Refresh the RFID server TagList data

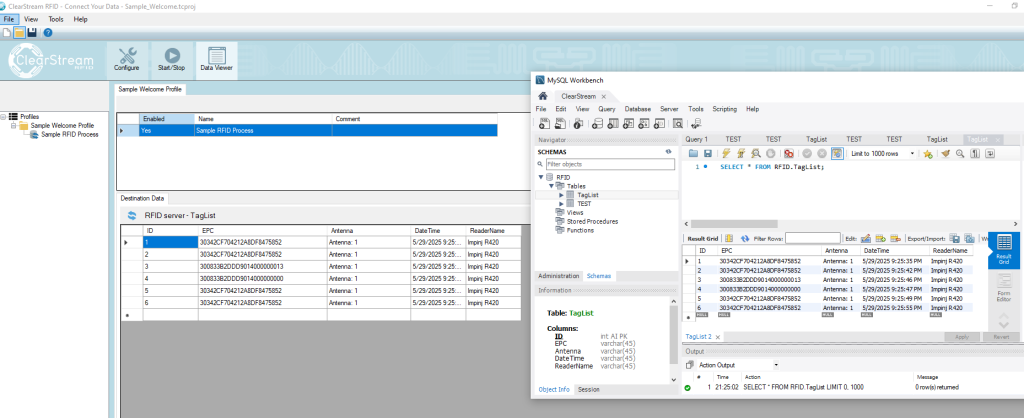(x=131, y=215)
